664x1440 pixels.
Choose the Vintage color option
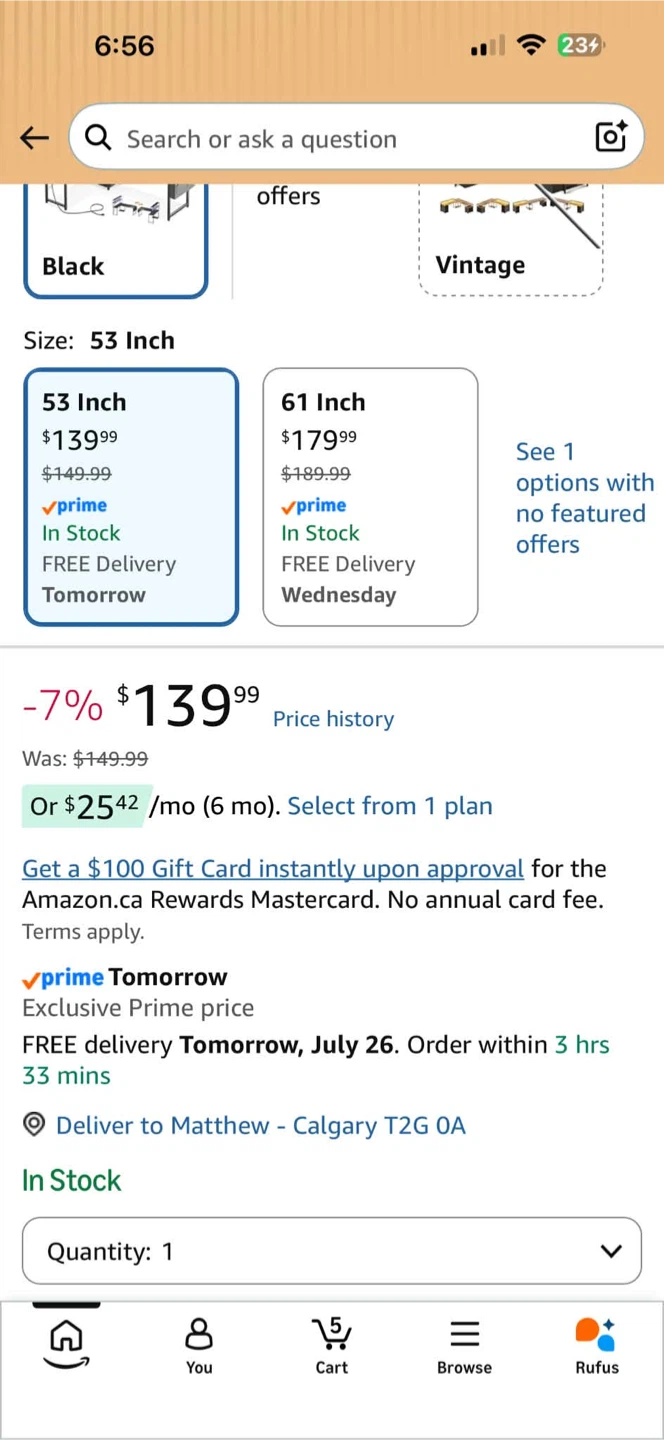coord(511,240)
